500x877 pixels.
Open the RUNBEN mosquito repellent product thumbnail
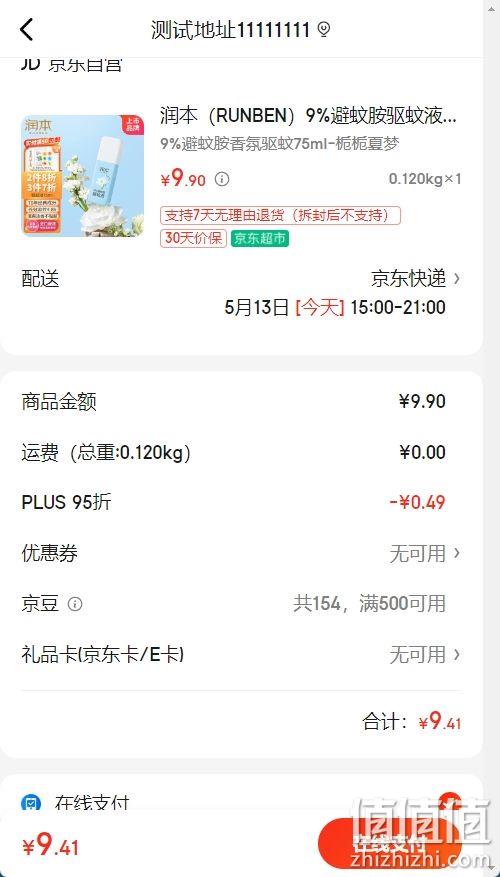[82, 176]
